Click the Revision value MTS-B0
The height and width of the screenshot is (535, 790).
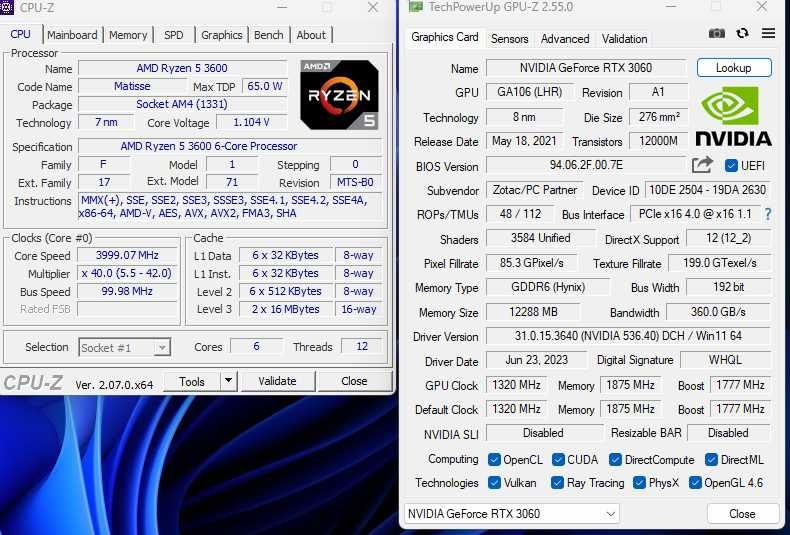point(355,182)
